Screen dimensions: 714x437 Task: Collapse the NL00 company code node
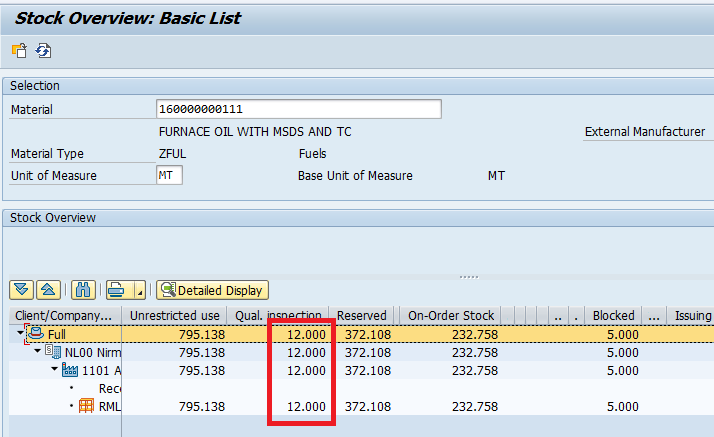click(x=38, y=351)
